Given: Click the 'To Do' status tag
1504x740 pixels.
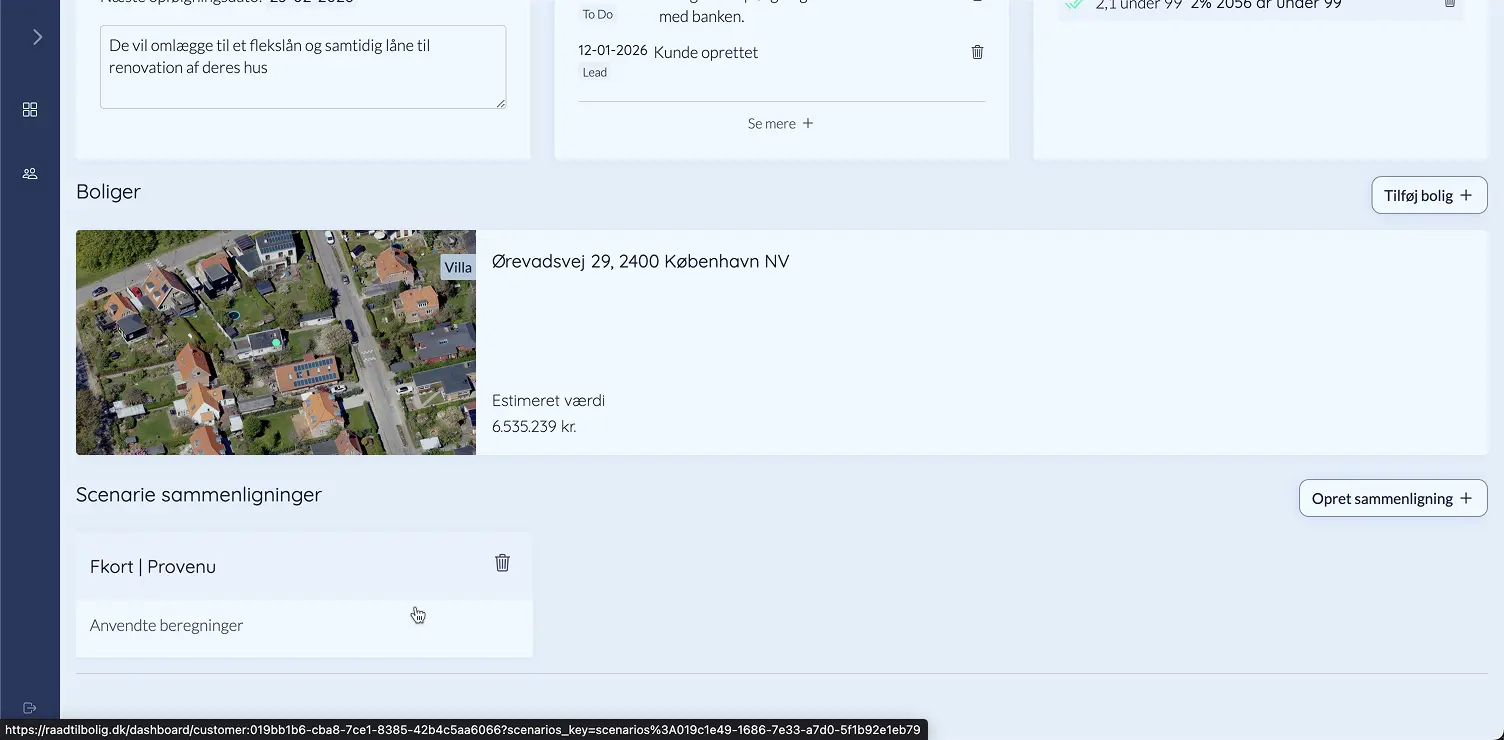Looking at the screenshot, I should click(x=598, y=15).
